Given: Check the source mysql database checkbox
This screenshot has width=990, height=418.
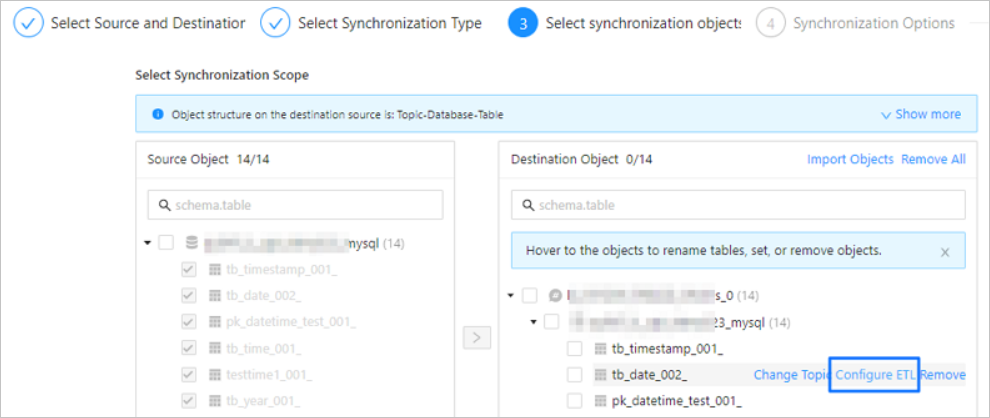Looking at the screenshot, I should pos(166,243).
